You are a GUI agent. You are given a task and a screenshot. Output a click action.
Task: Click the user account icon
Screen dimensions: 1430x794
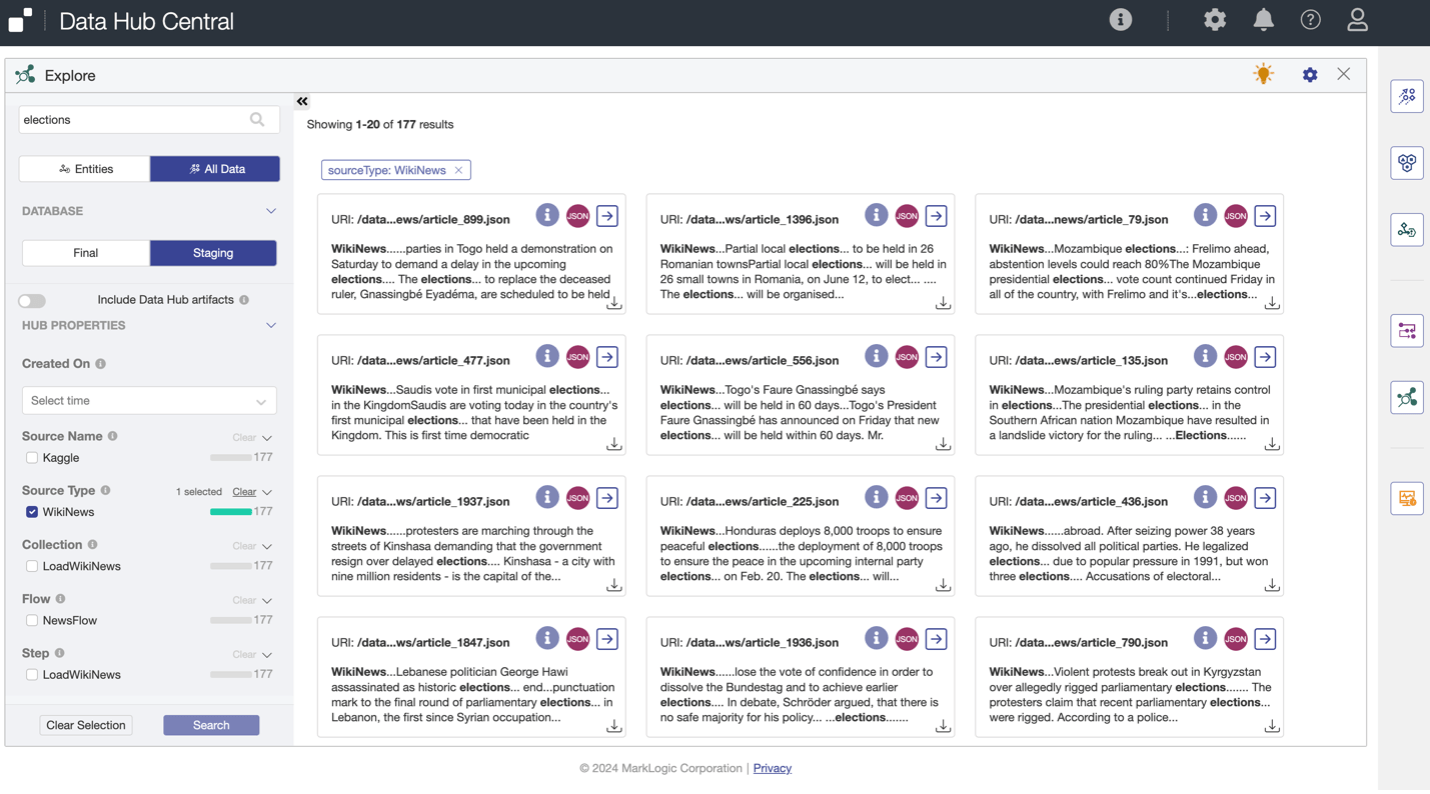[1356, 20]
